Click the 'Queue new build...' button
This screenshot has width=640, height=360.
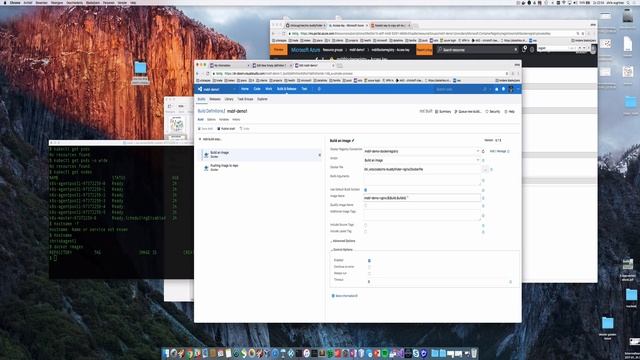coord(468,111)
